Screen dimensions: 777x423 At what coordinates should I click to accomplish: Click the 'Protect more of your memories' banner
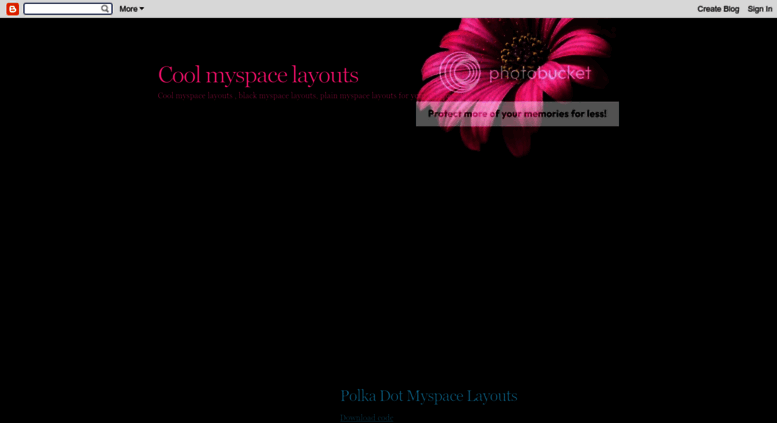tap(517, 114)
